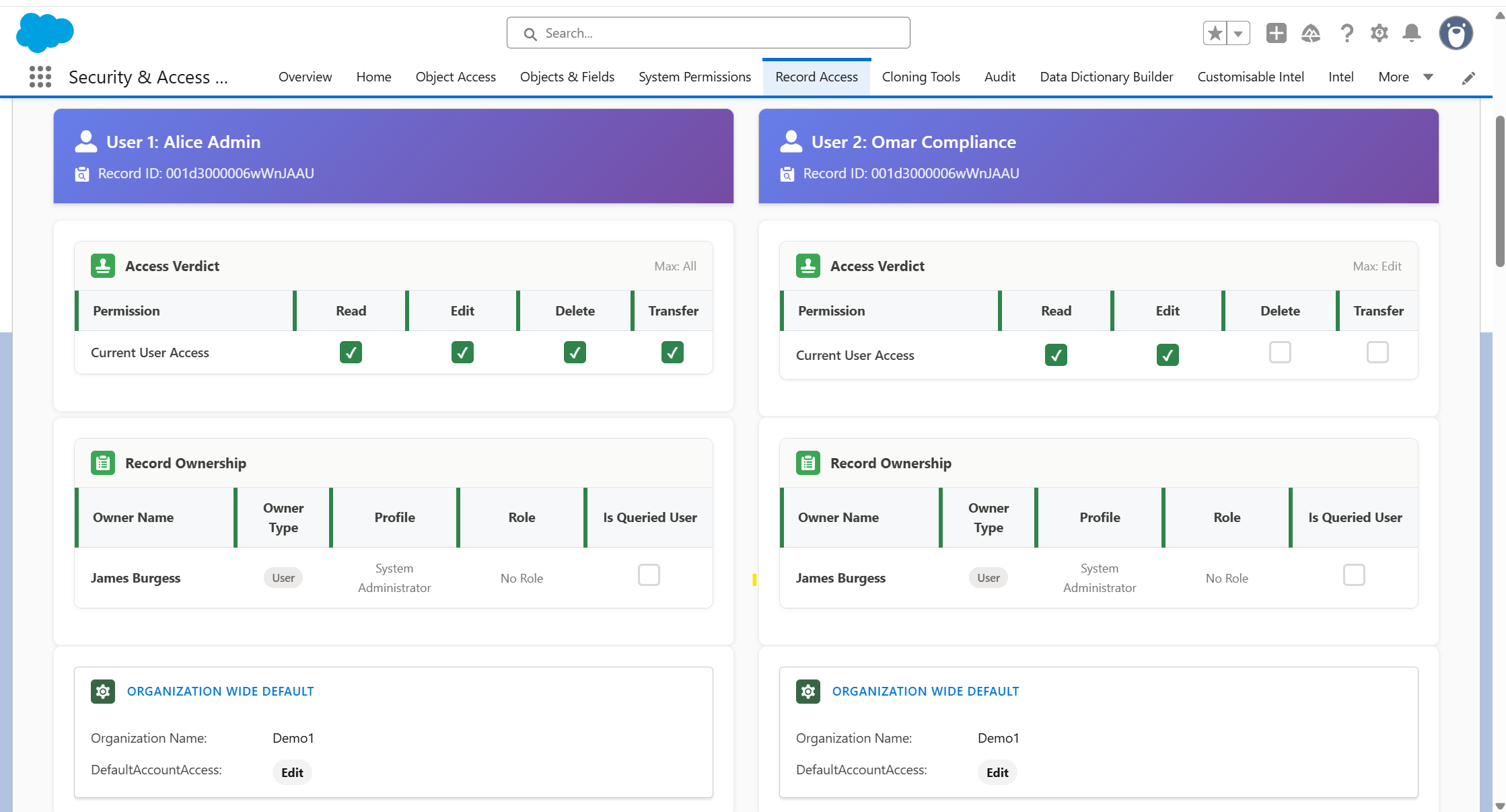
Task: Open the Intel tab
Action: (x=1340, y=77)
